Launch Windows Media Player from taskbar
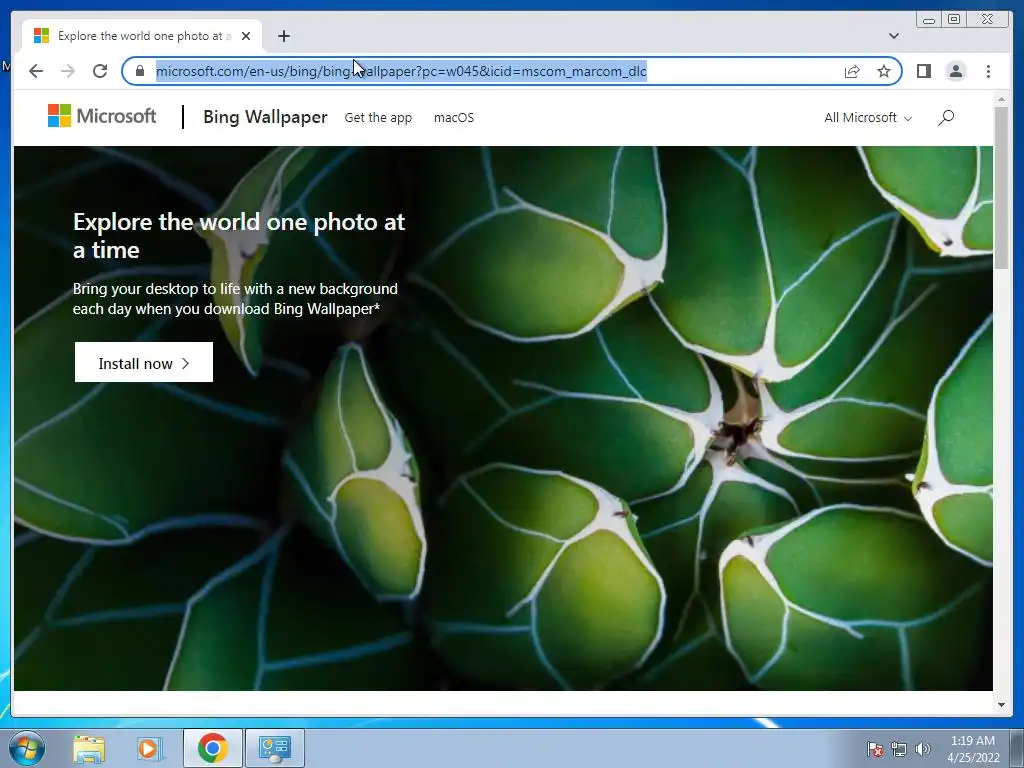 pos(150,748)
